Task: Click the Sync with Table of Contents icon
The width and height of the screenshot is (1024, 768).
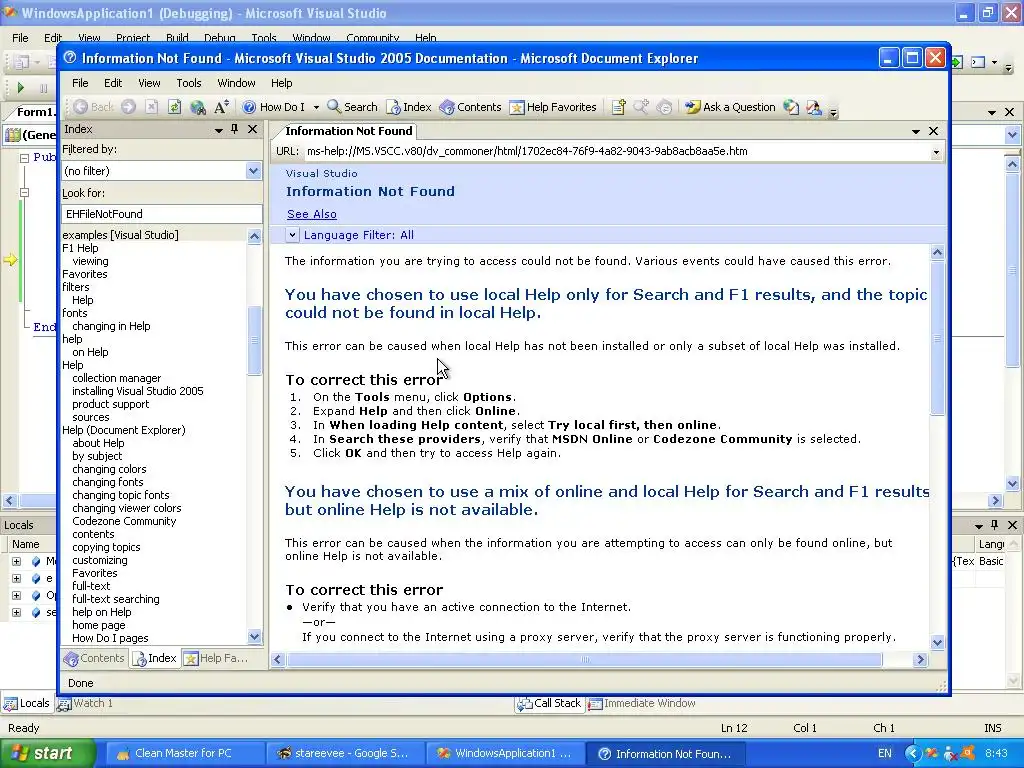Action: tap(664, 107)
